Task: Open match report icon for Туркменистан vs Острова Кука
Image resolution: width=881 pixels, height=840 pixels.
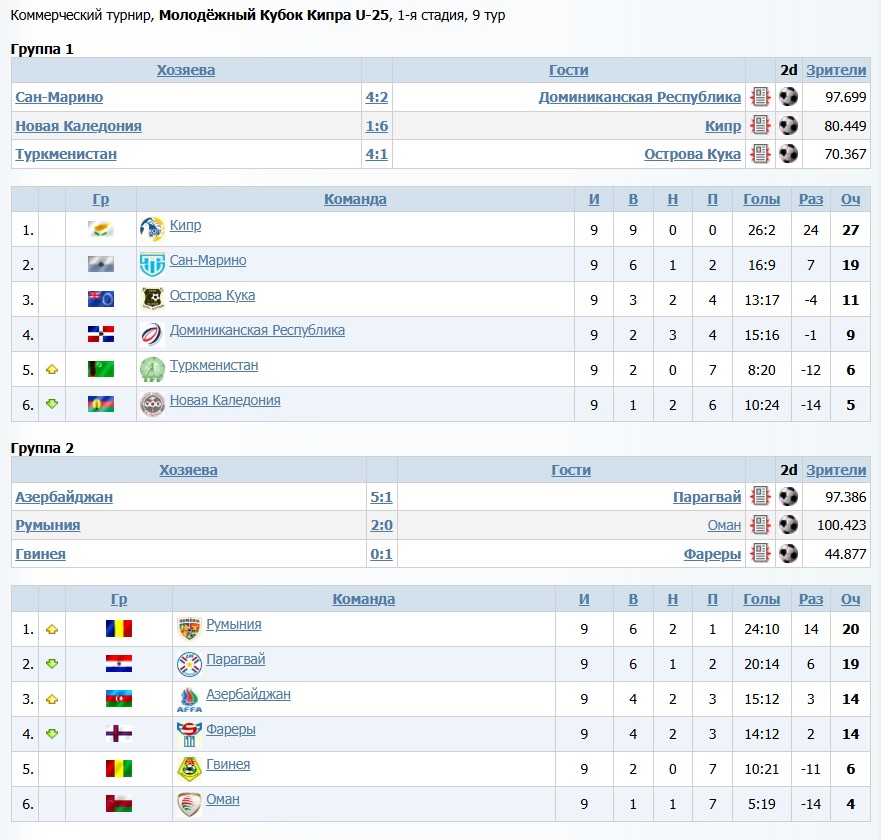Action: 760,154
